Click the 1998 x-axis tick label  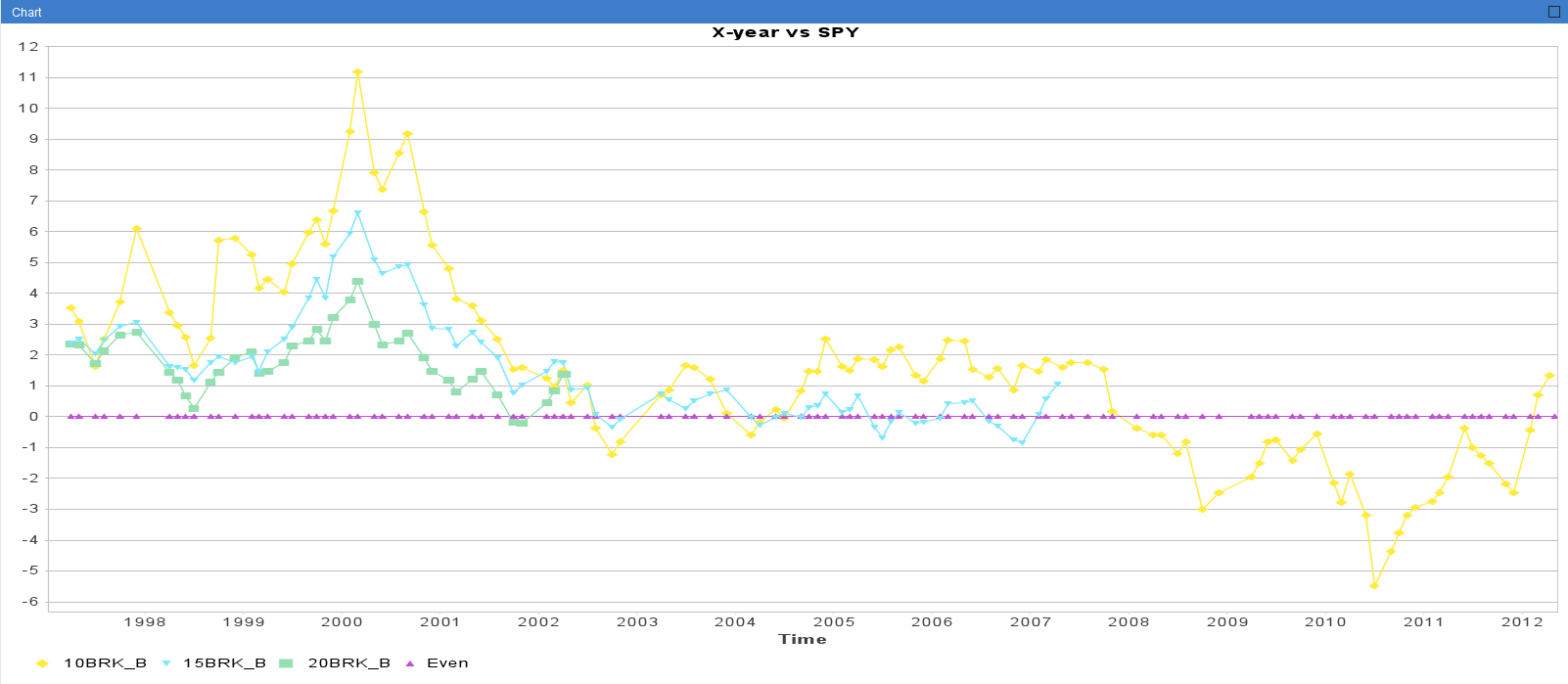click(x=145, y=621)
